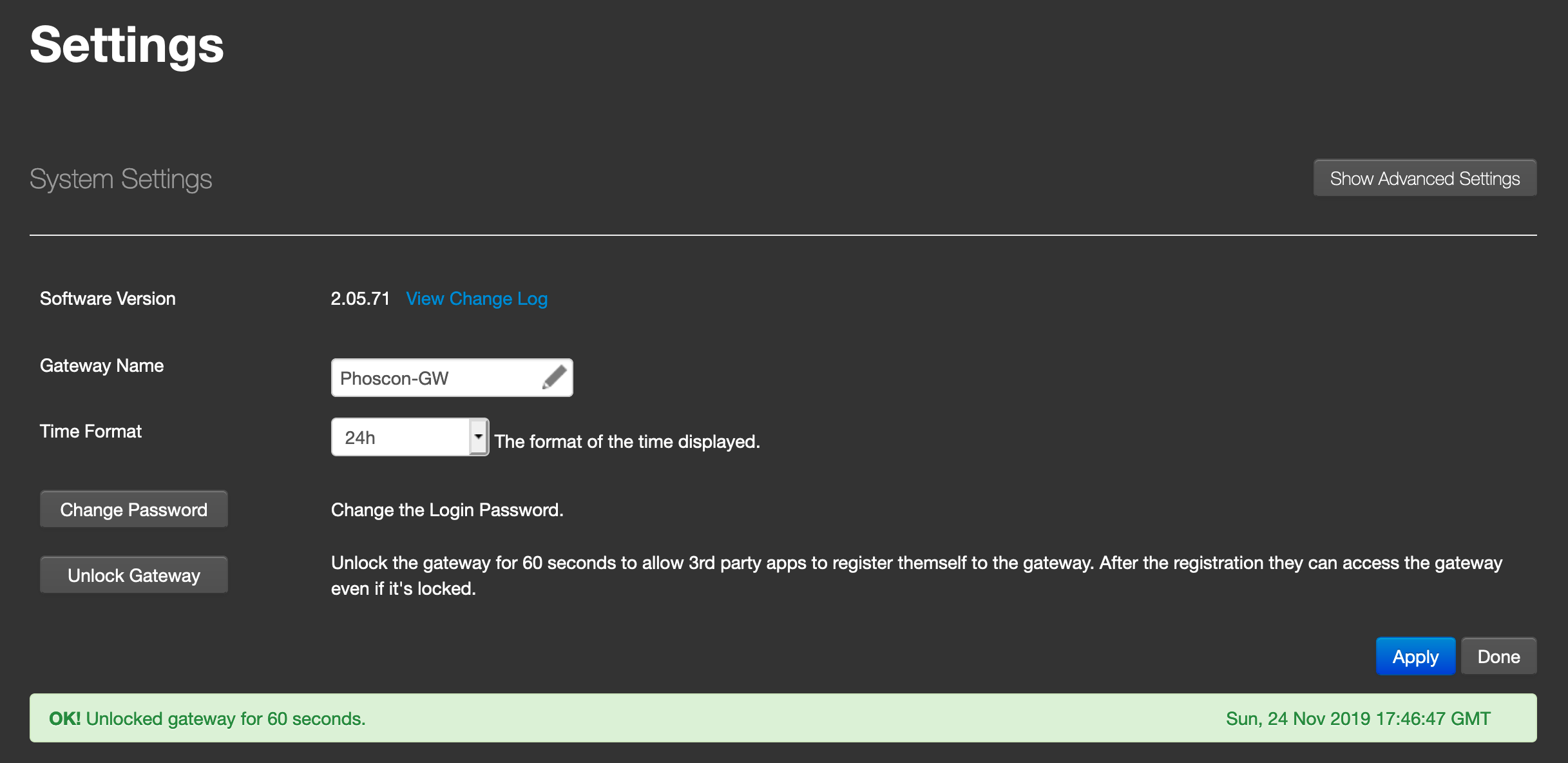Screen dimensions: 1568x763
Task: Click the green unlocked gateway notification
Action: tap(783, 718)
